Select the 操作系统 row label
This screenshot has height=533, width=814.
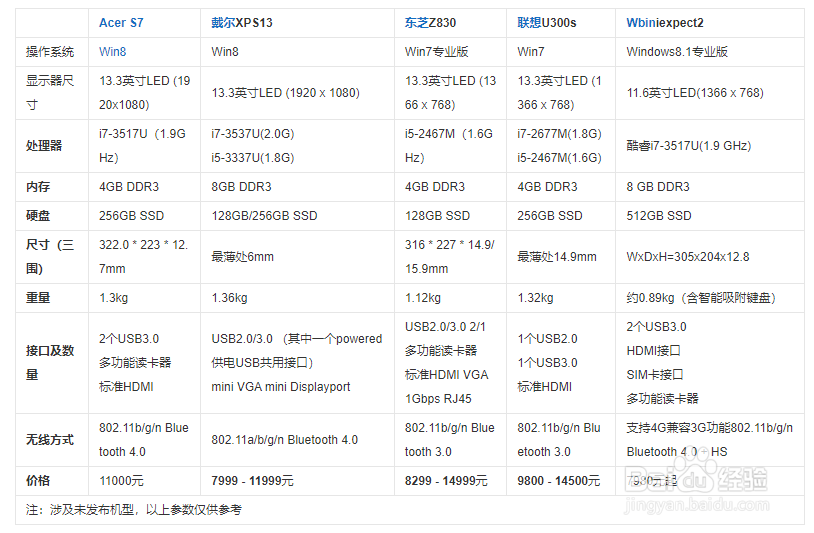pyautogui.click(x=50, y=52)
